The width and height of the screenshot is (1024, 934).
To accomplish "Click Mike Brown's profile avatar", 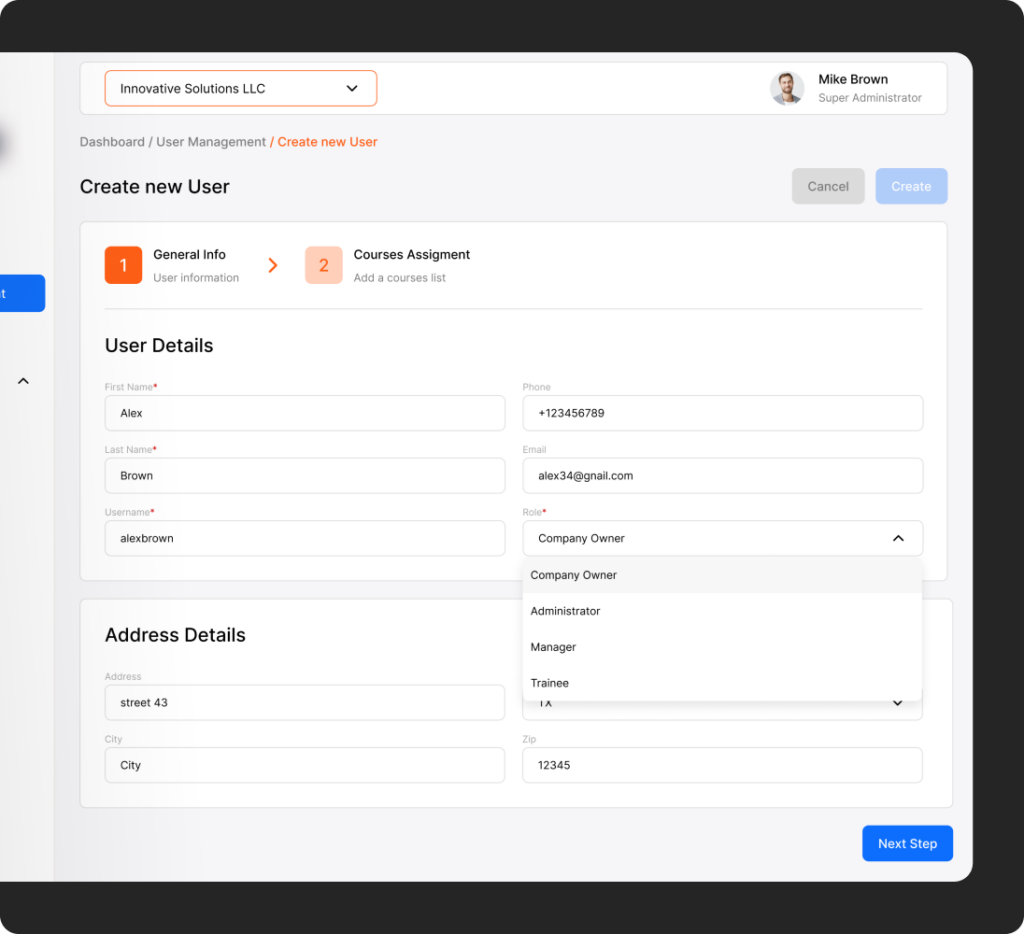I will (786, 88).
